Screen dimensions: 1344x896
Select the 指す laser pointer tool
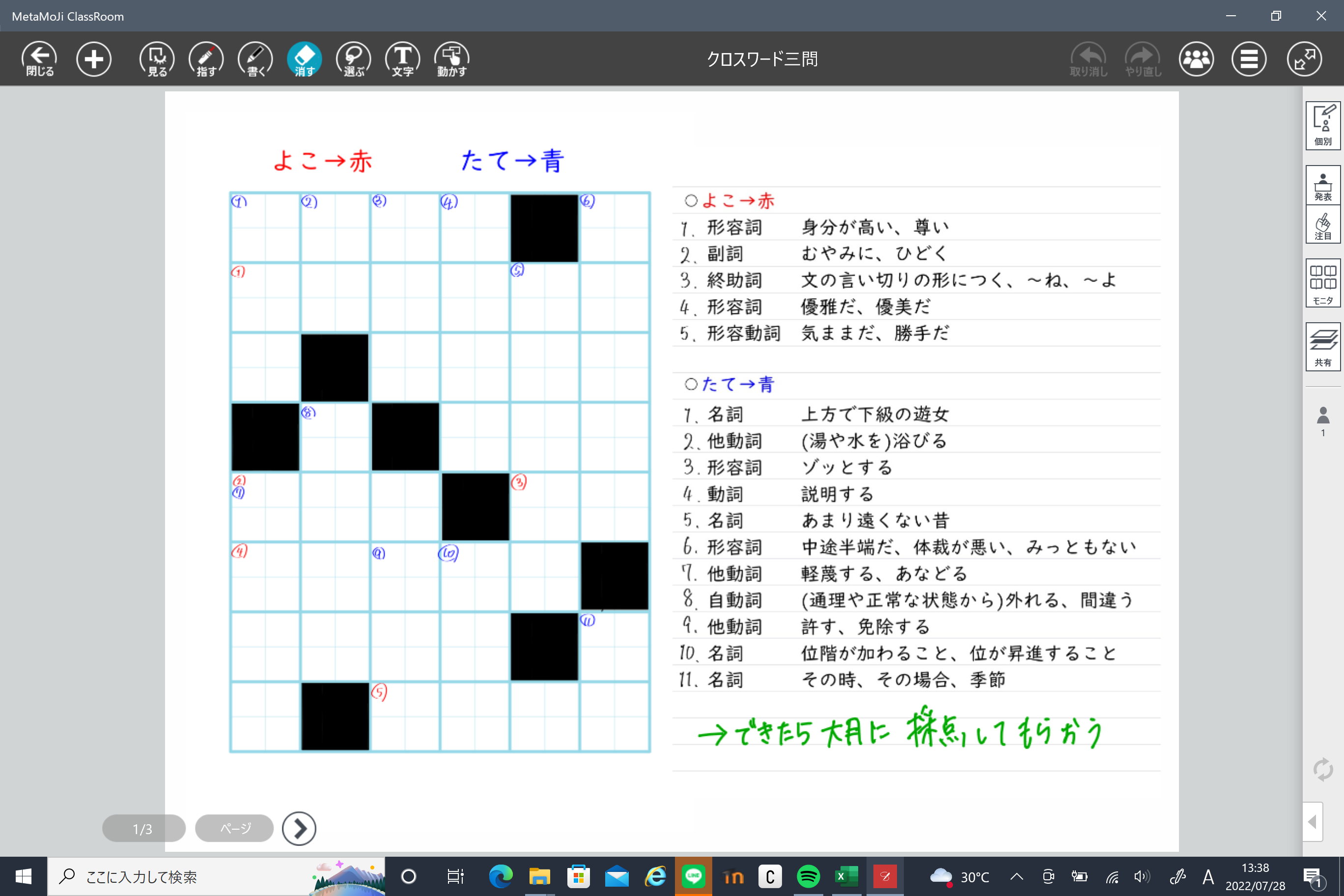click(206, 58)
